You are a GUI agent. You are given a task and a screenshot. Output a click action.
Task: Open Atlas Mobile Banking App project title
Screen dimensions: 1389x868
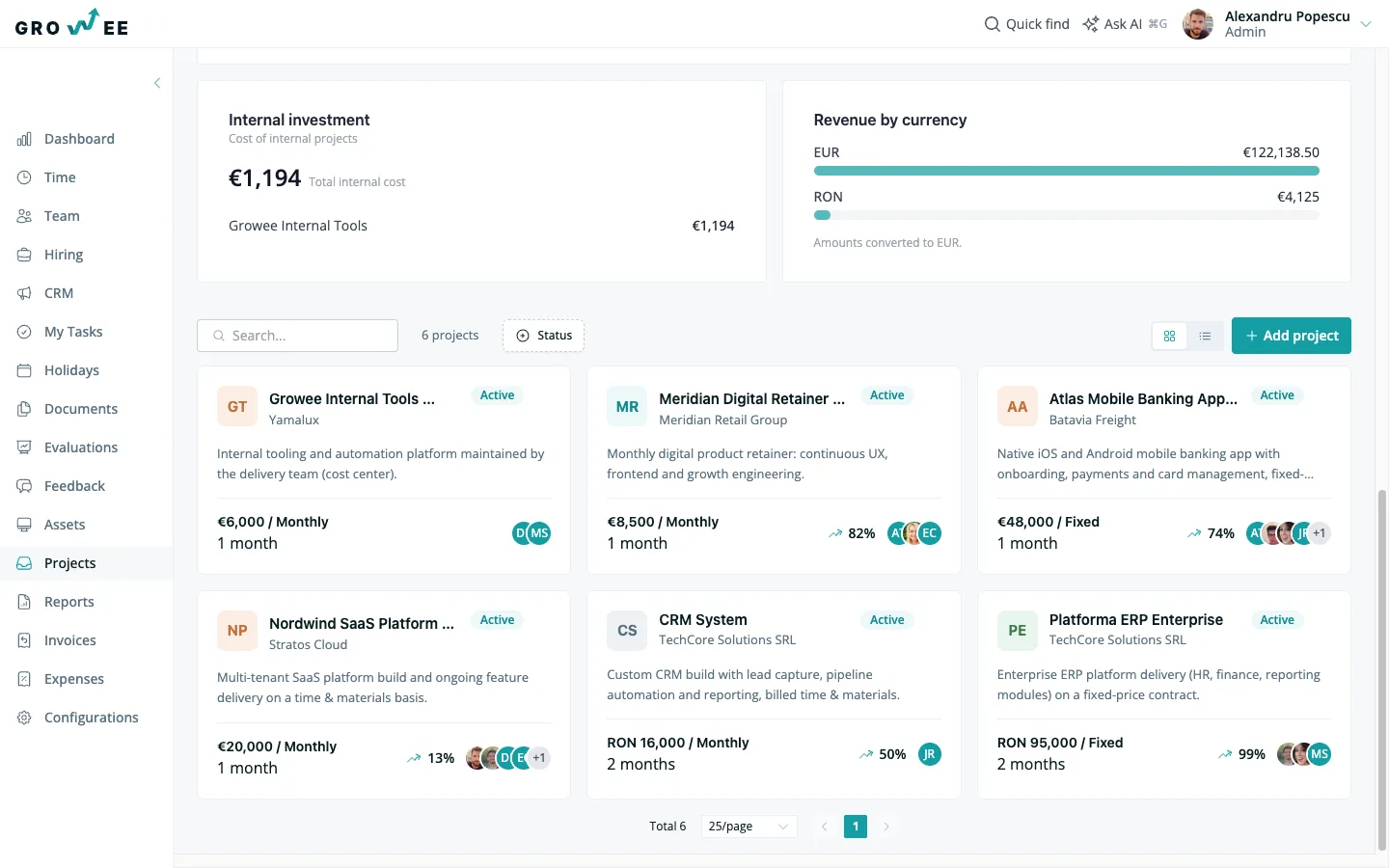pos(1143,399)
